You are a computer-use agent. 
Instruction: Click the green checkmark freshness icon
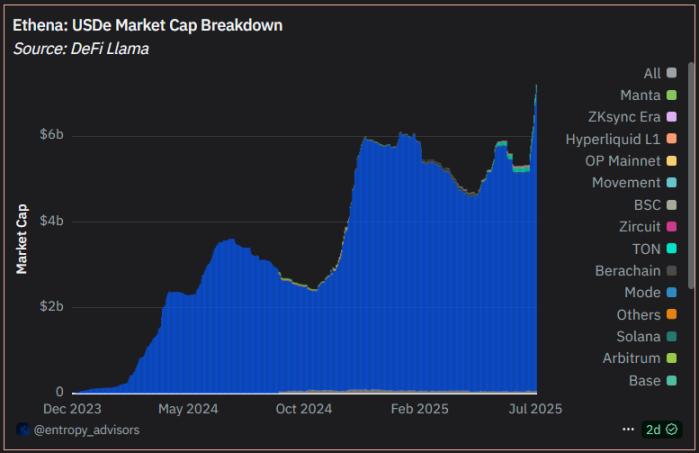(x=672, y=429)
